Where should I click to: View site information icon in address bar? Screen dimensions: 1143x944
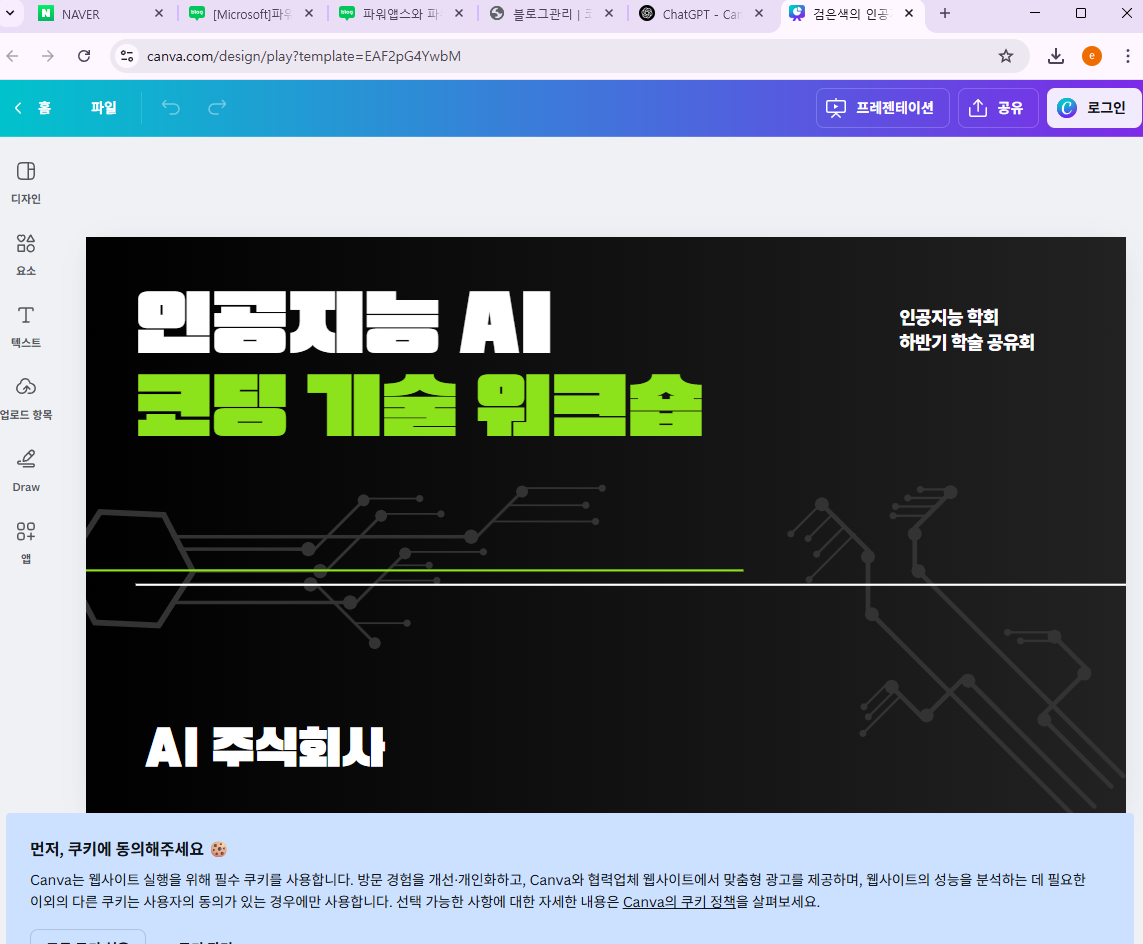pos(127,56)
